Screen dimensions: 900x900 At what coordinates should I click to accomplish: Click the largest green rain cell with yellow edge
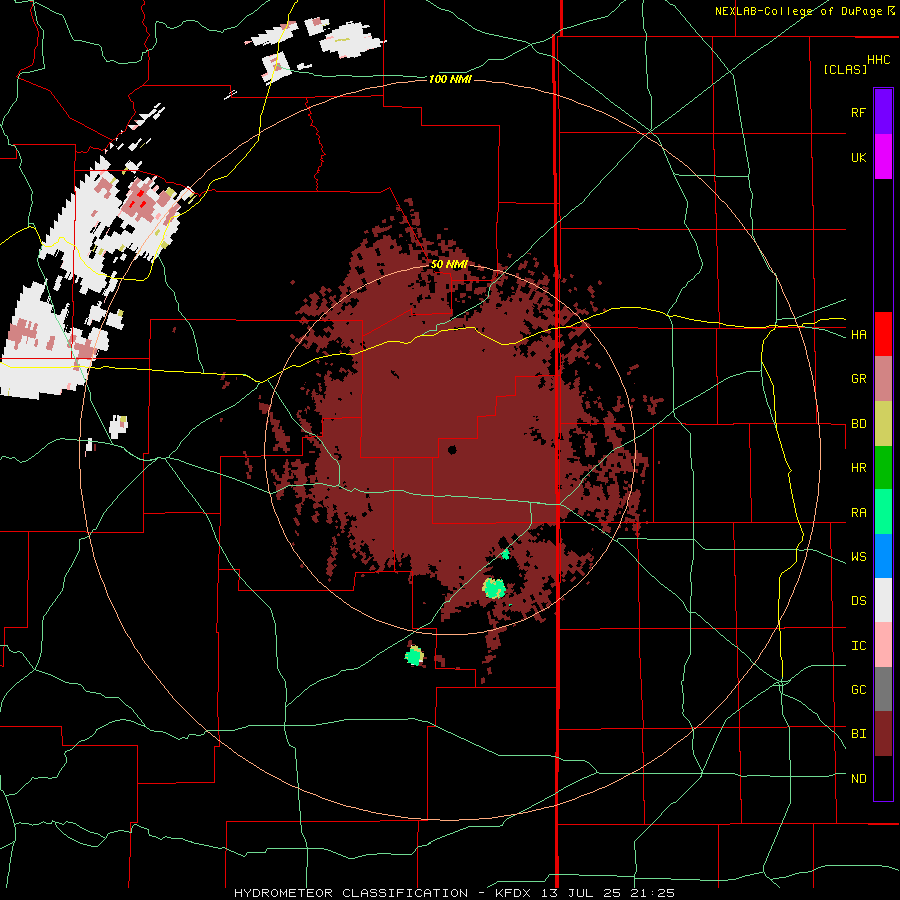pos(494,588)
